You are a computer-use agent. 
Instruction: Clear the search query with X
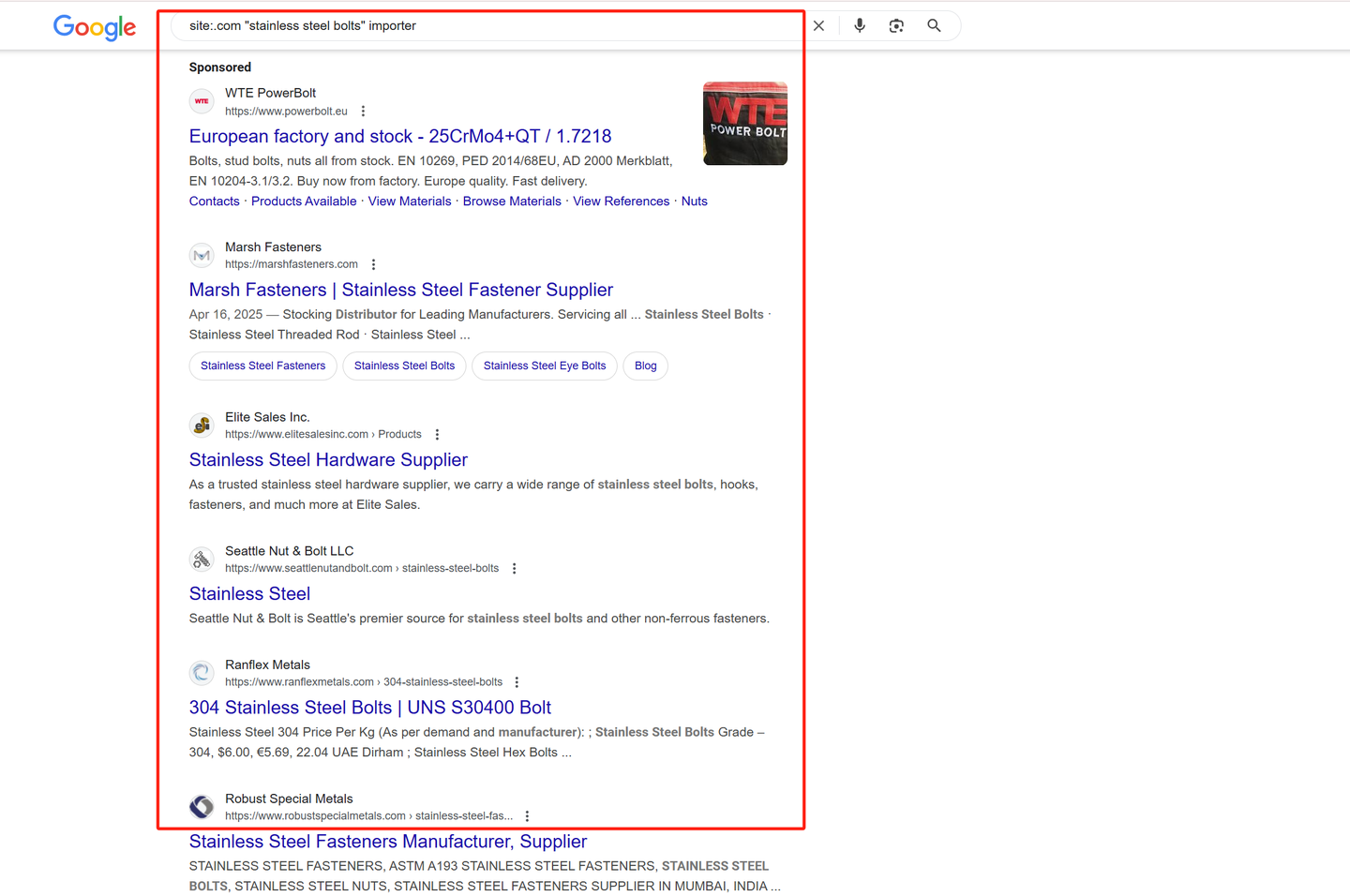click(x=818, y=26)
